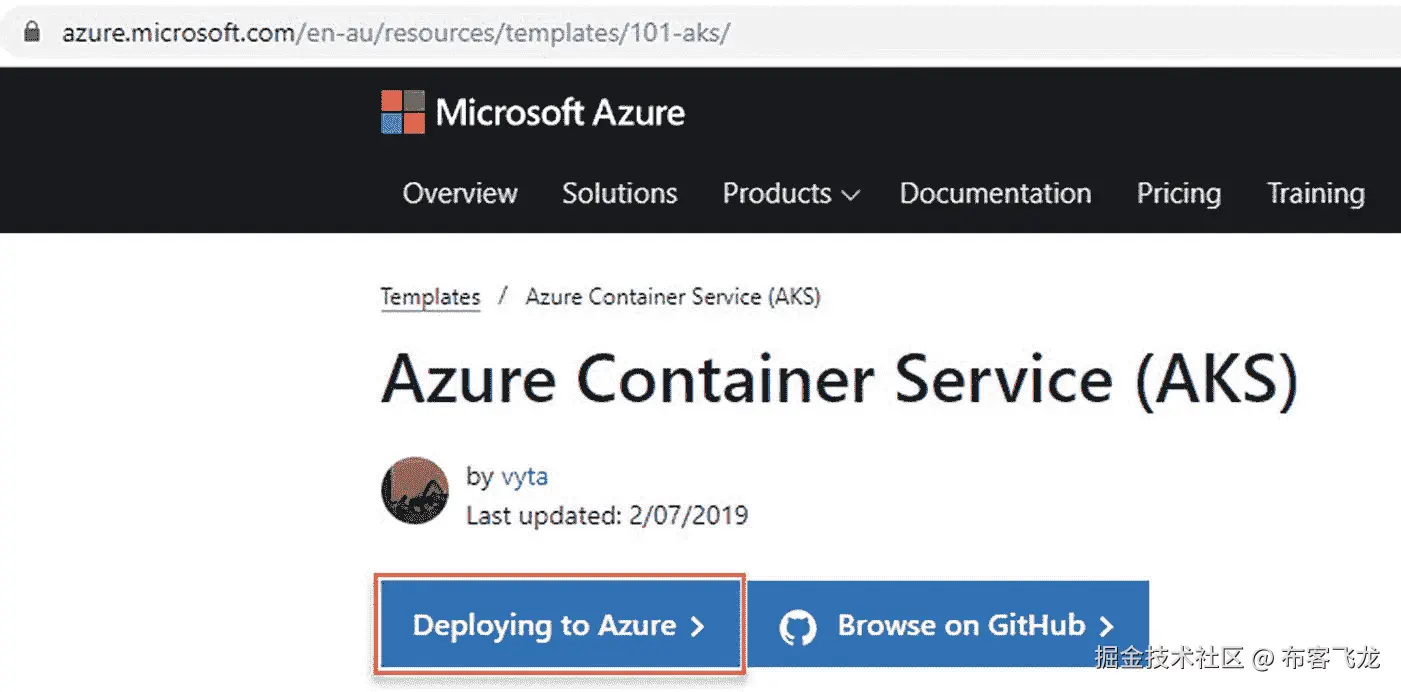
Task: Open the Solutions menu item
Action: [620, 193]
